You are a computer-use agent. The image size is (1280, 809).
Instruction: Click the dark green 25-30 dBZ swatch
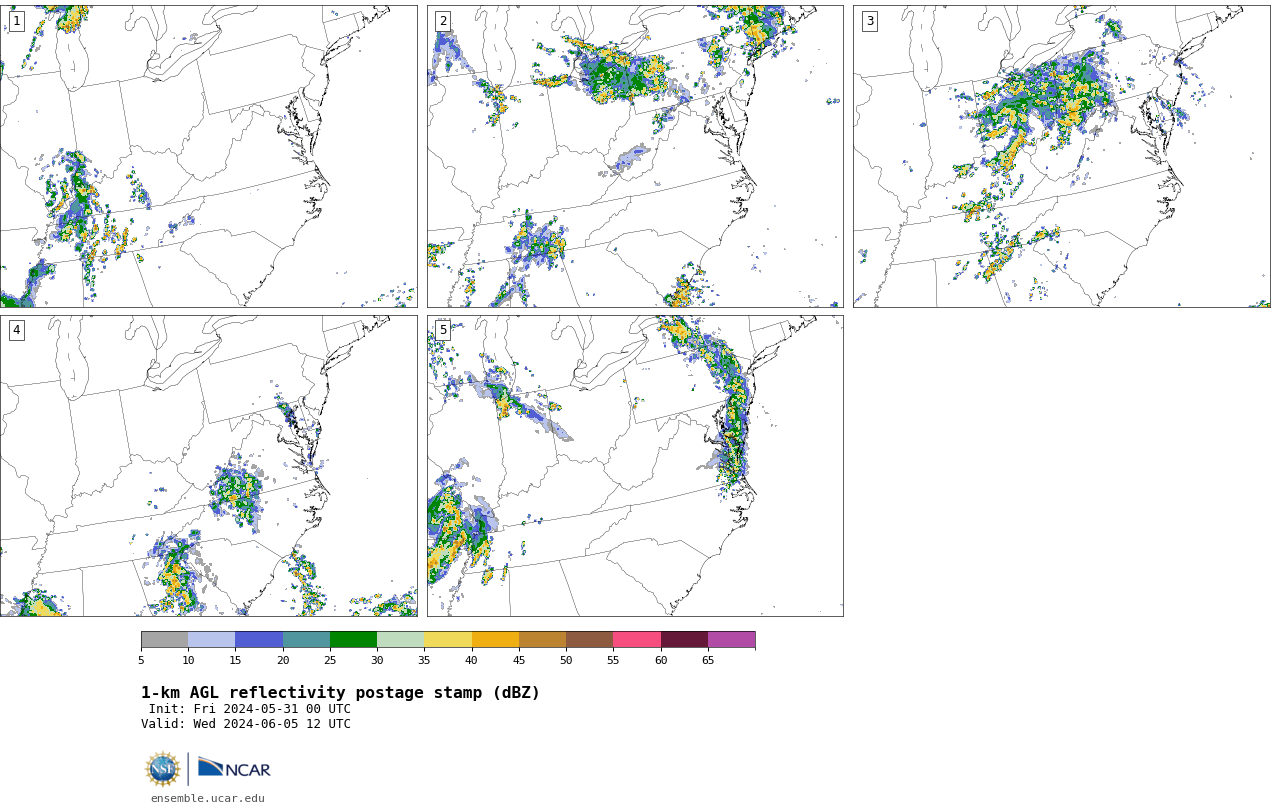tap(353, 640)
